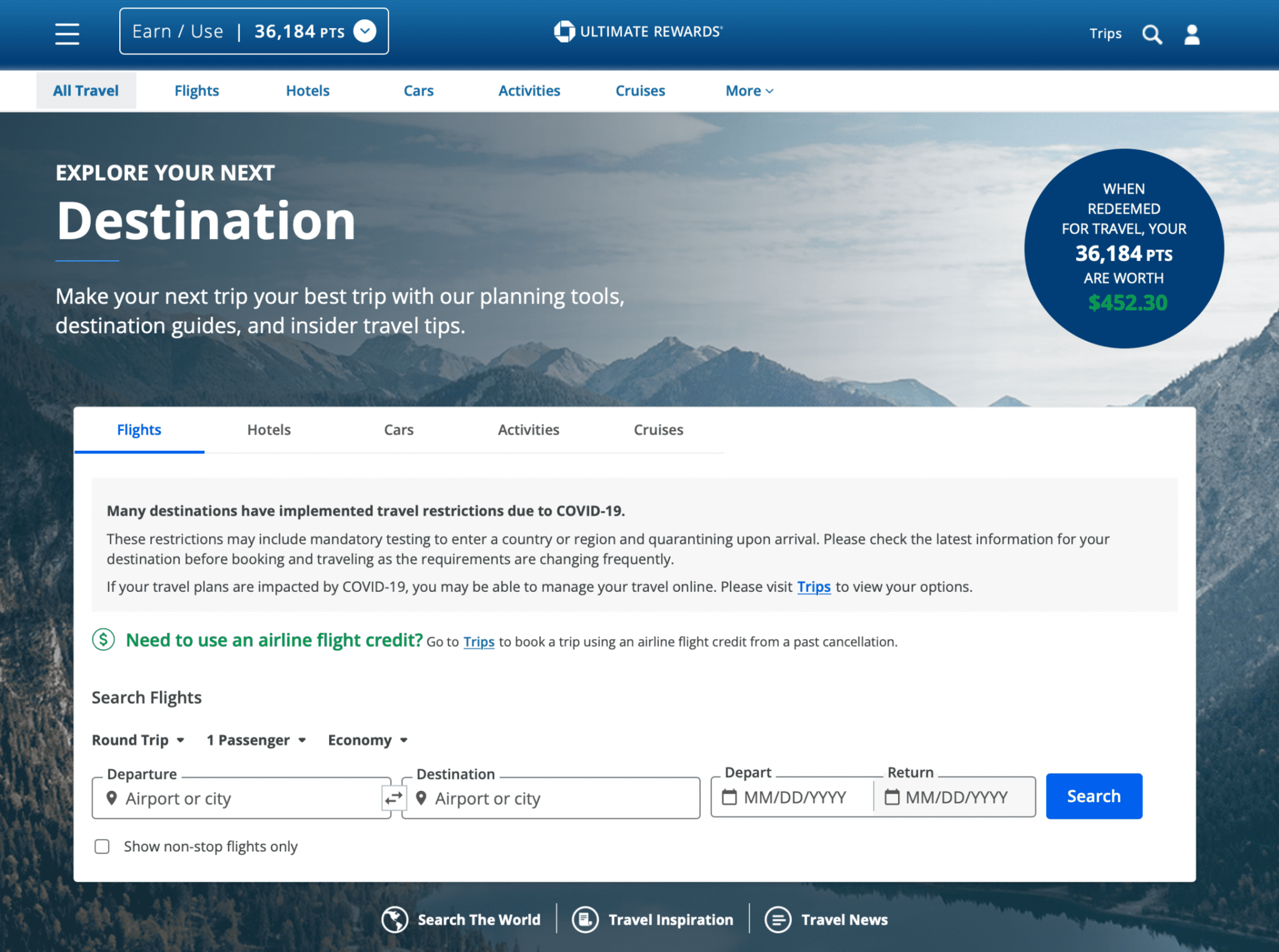Open the Trips link in COVID-19 notice
The height and width of the screenshot is (952, 1279).
pyautogui.click(x=814, y=587)
